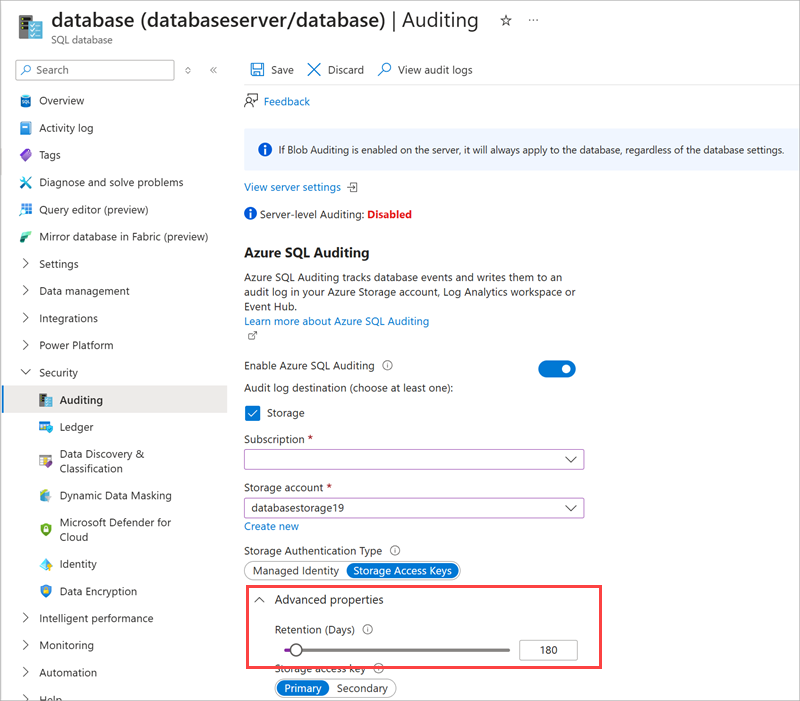The width and height of the screenshot is (800, 701).
Task: Disable Azure SQL Auditing
Action: click(556, 368)
